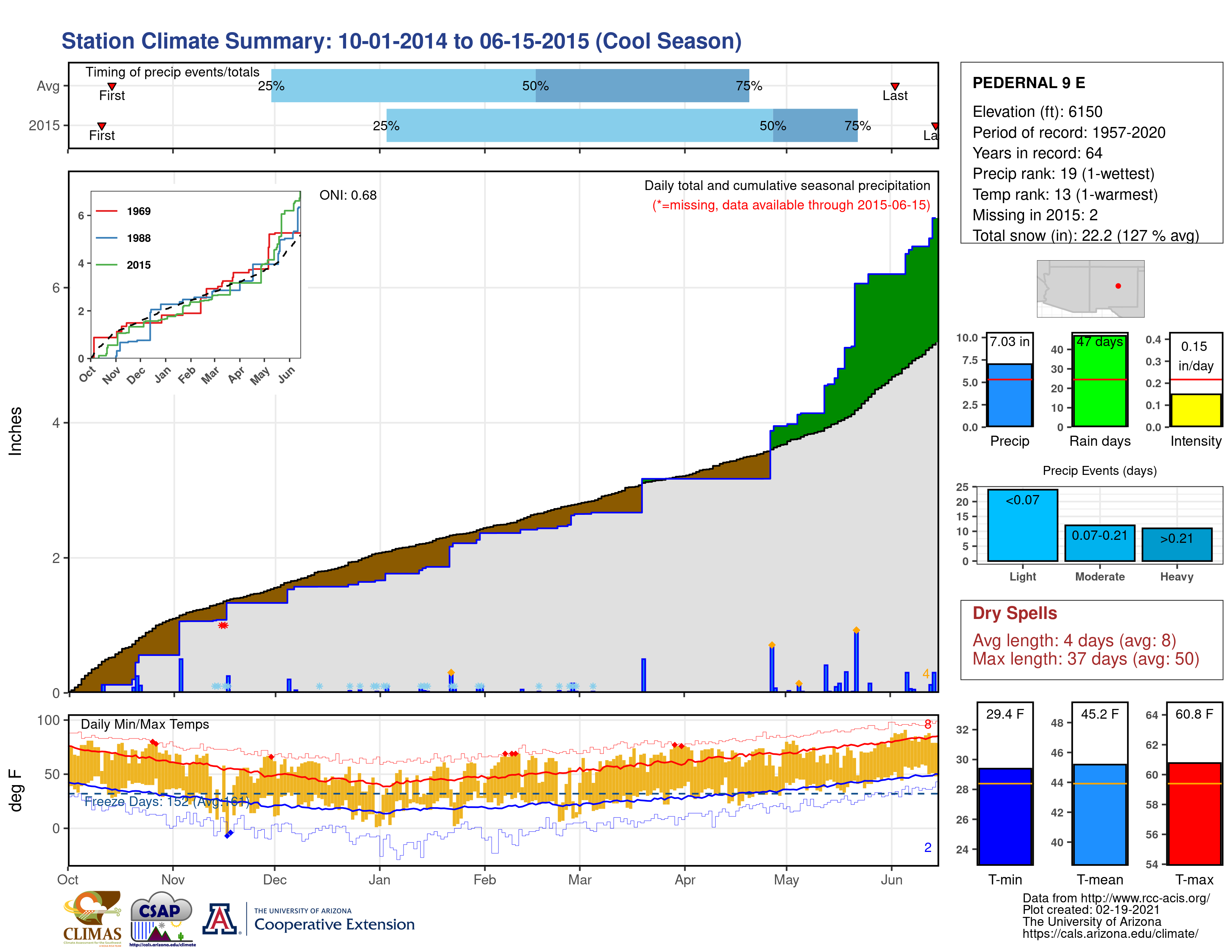The height and width of the screenshot is (952, 1232).
Task: Click the blue T-min 29.4 F bar
Action: pos(1005,816)
